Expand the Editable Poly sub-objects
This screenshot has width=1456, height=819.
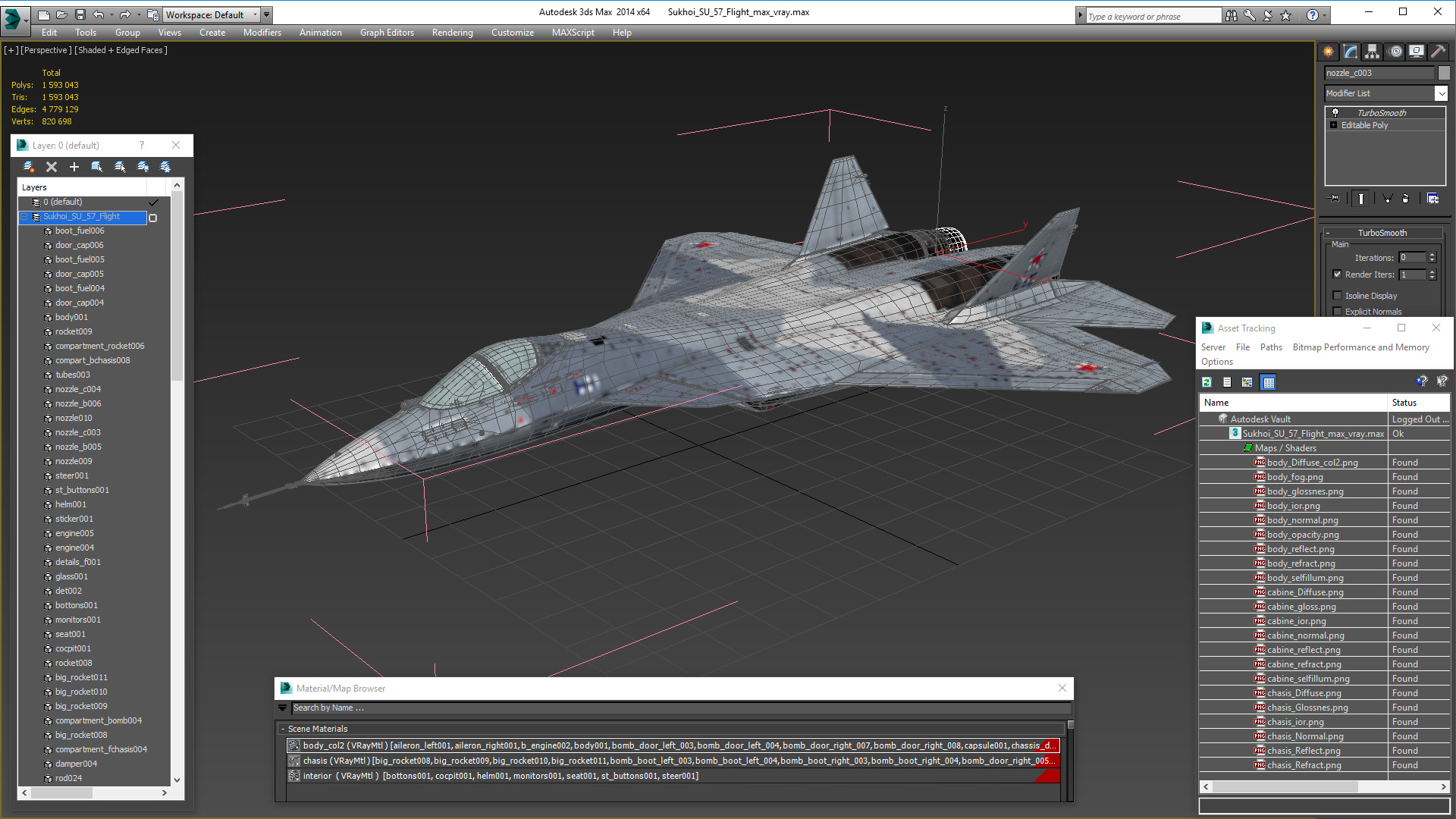1333,125
